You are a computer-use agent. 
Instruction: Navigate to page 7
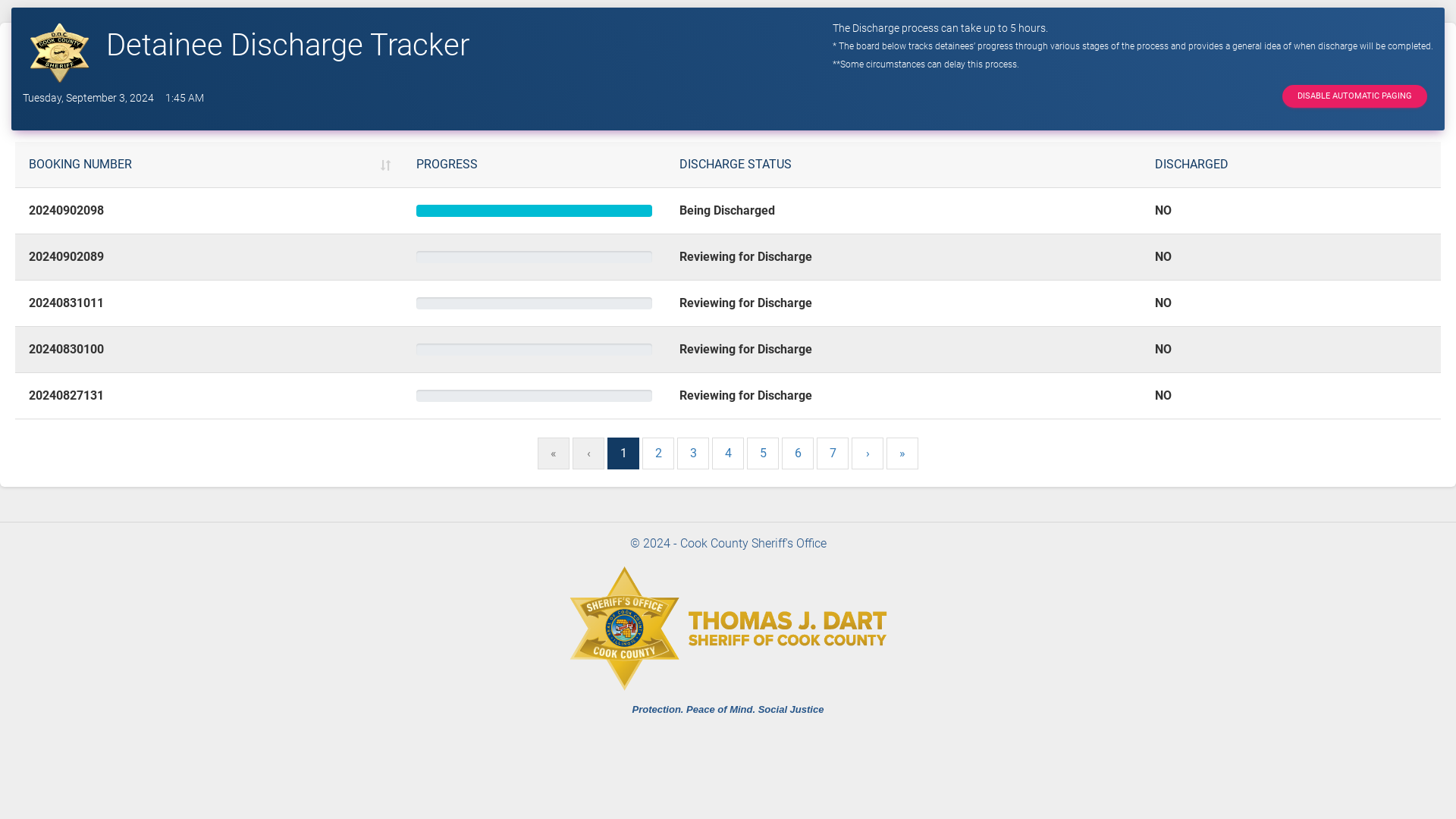coord(833,453)
